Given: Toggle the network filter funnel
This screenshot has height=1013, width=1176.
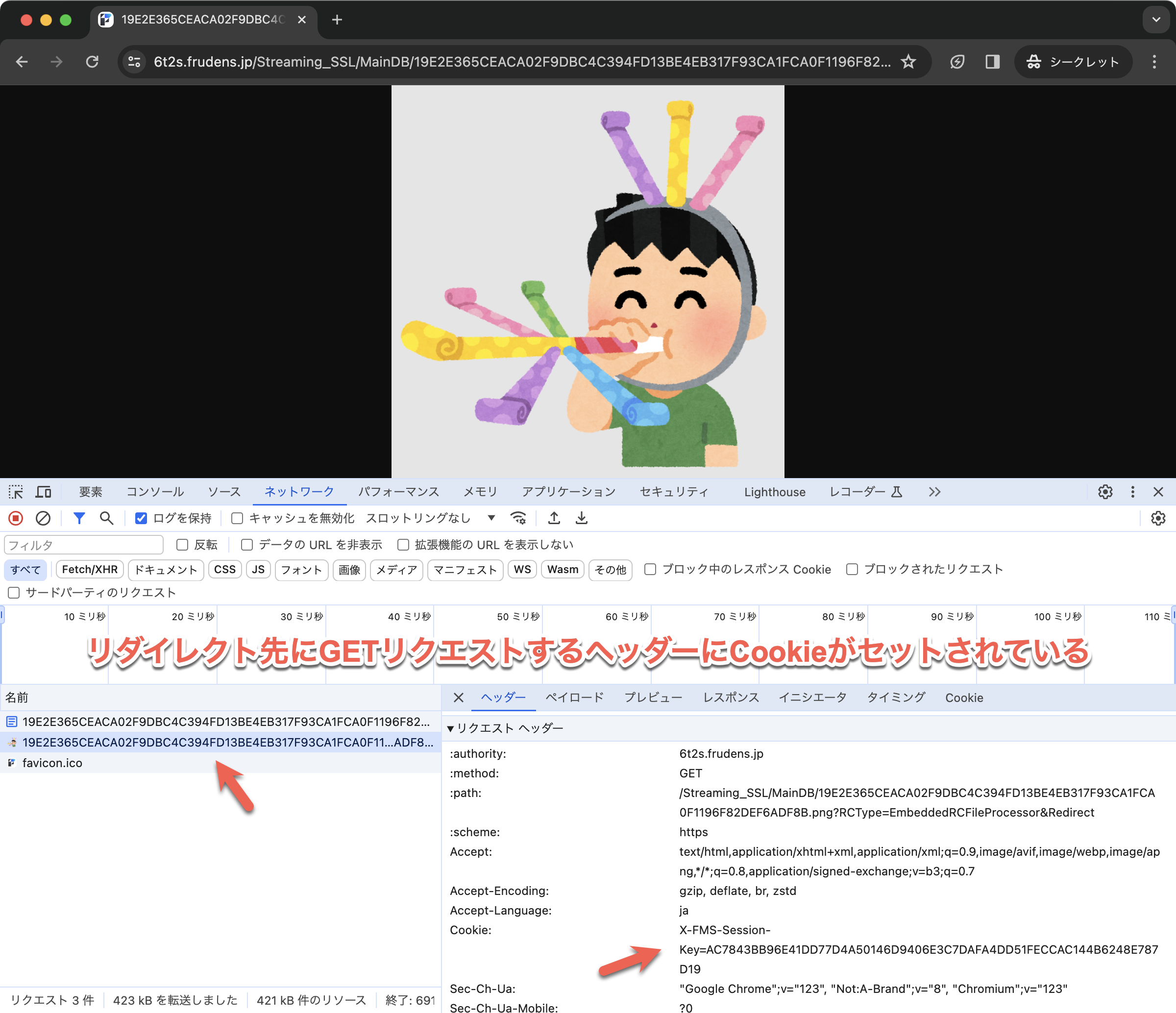Looking at the screenshot, I should pyautogui.click(x=79, y=518).
